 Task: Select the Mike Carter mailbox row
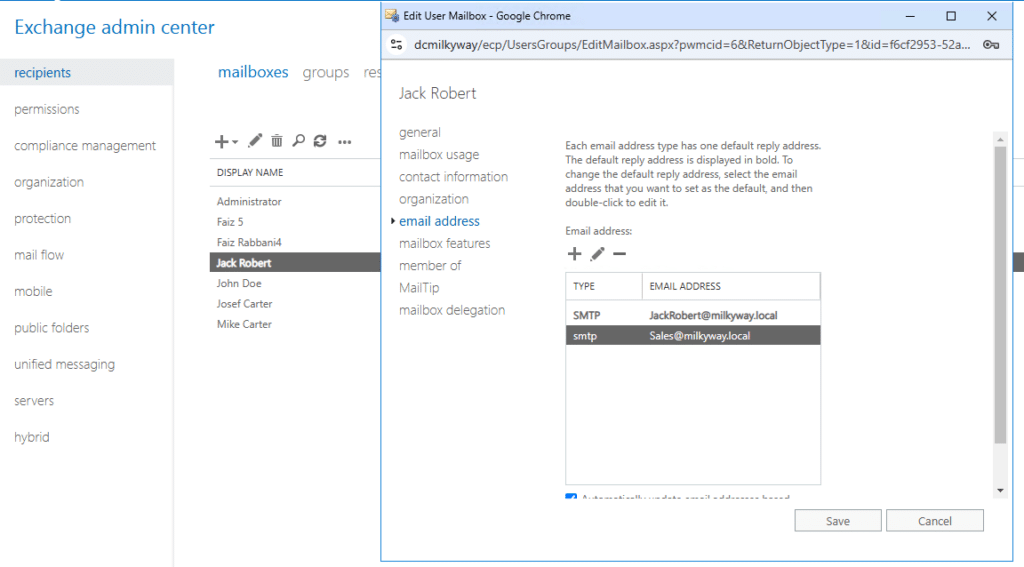(x=295, y=324)
